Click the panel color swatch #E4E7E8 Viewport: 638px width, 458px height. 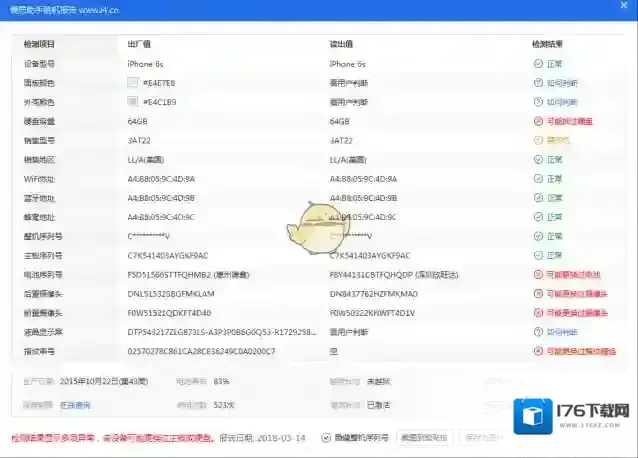133,83
